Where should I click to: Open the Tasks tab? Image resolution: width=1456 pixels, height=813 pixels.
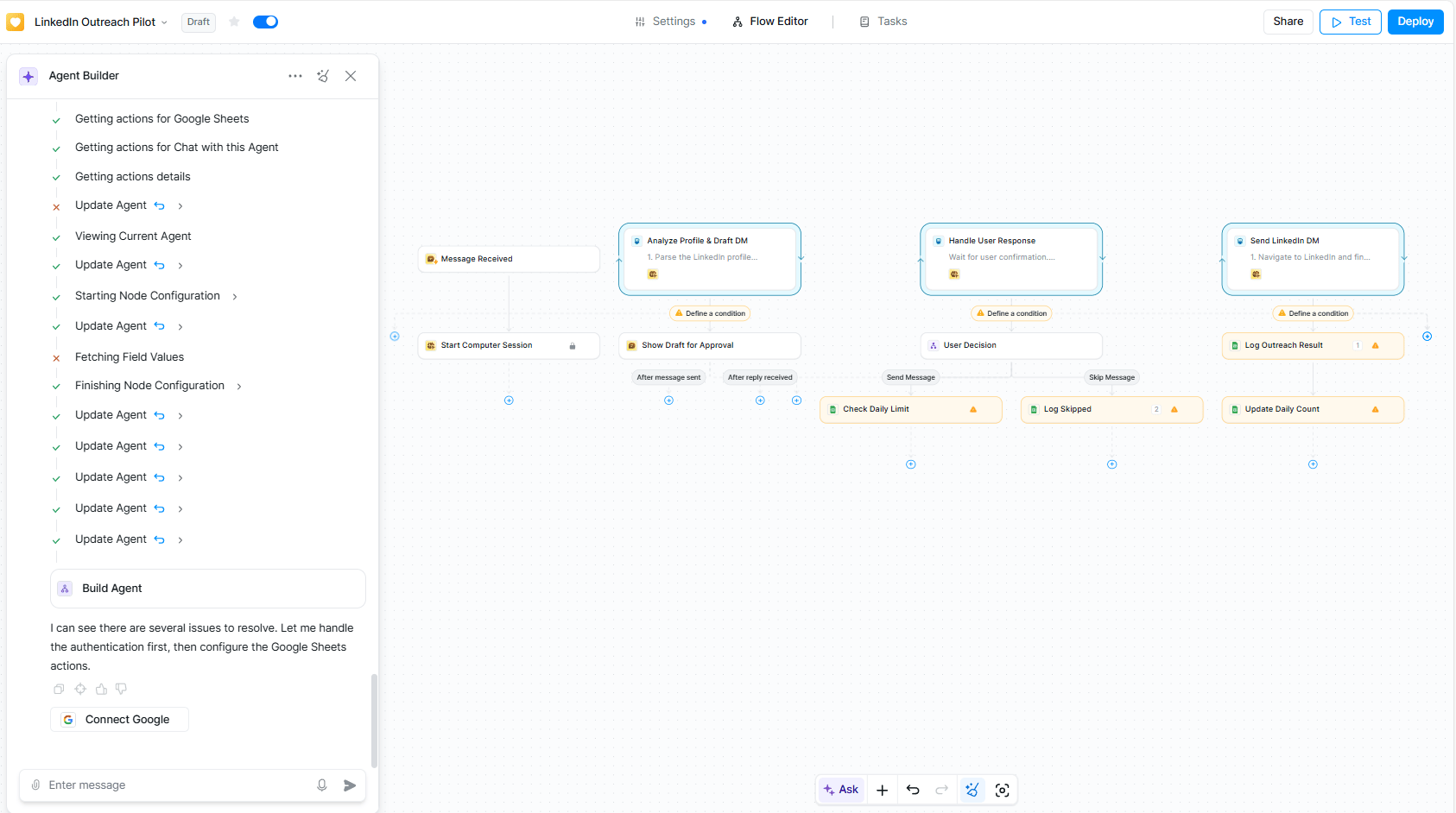pyautogui.click(x=883, y=22)
